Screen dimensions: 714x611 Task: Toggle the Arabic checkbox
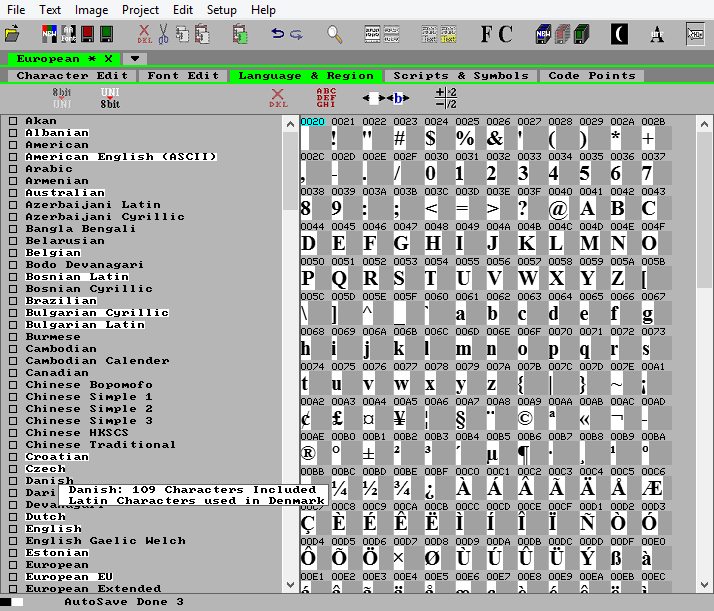click(13, 169)
